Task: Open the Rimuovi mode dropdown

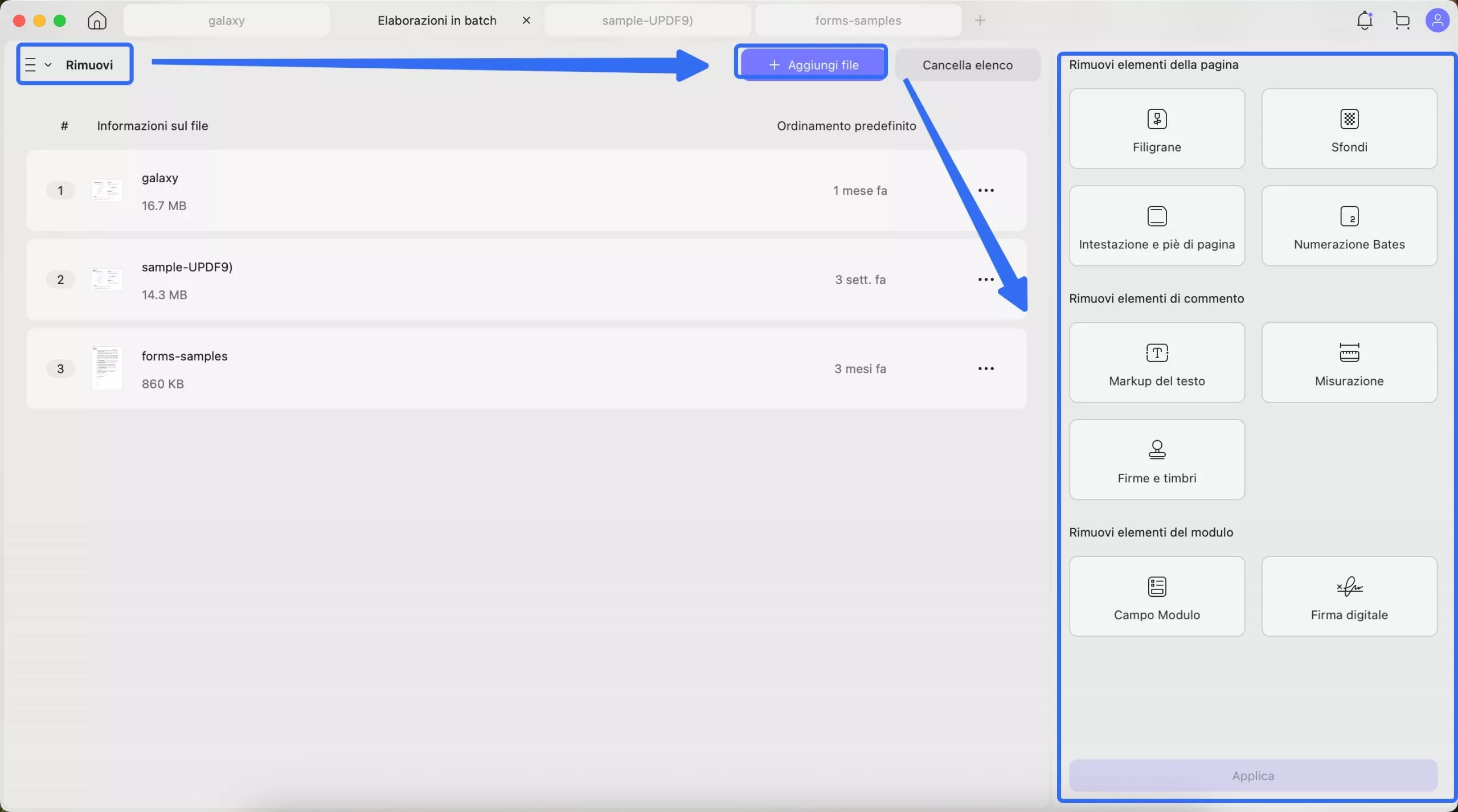Action: (x=74, y=64)
